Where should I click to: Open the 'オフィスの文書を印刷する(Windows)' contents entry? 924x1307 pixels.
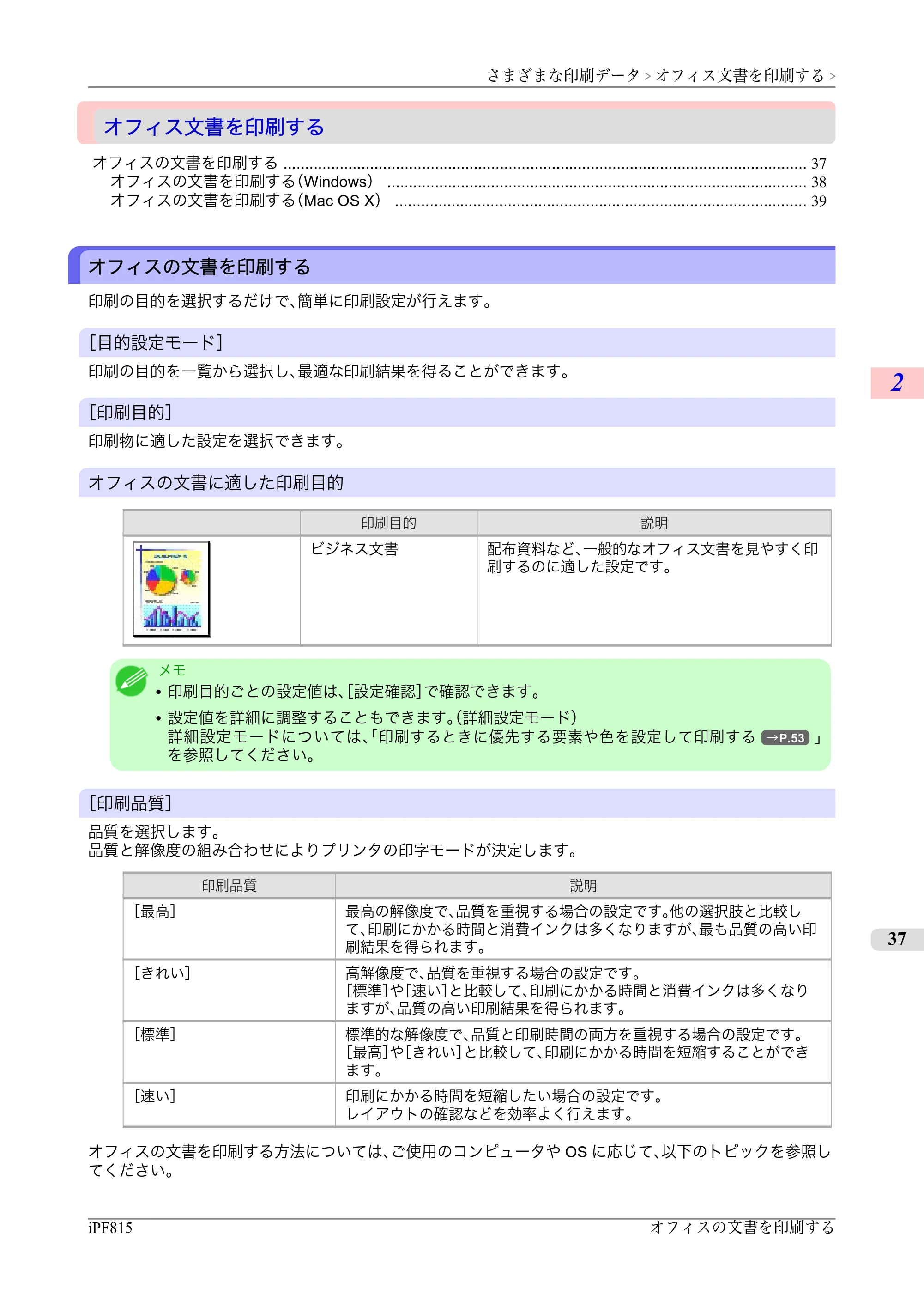pos(468,182)
